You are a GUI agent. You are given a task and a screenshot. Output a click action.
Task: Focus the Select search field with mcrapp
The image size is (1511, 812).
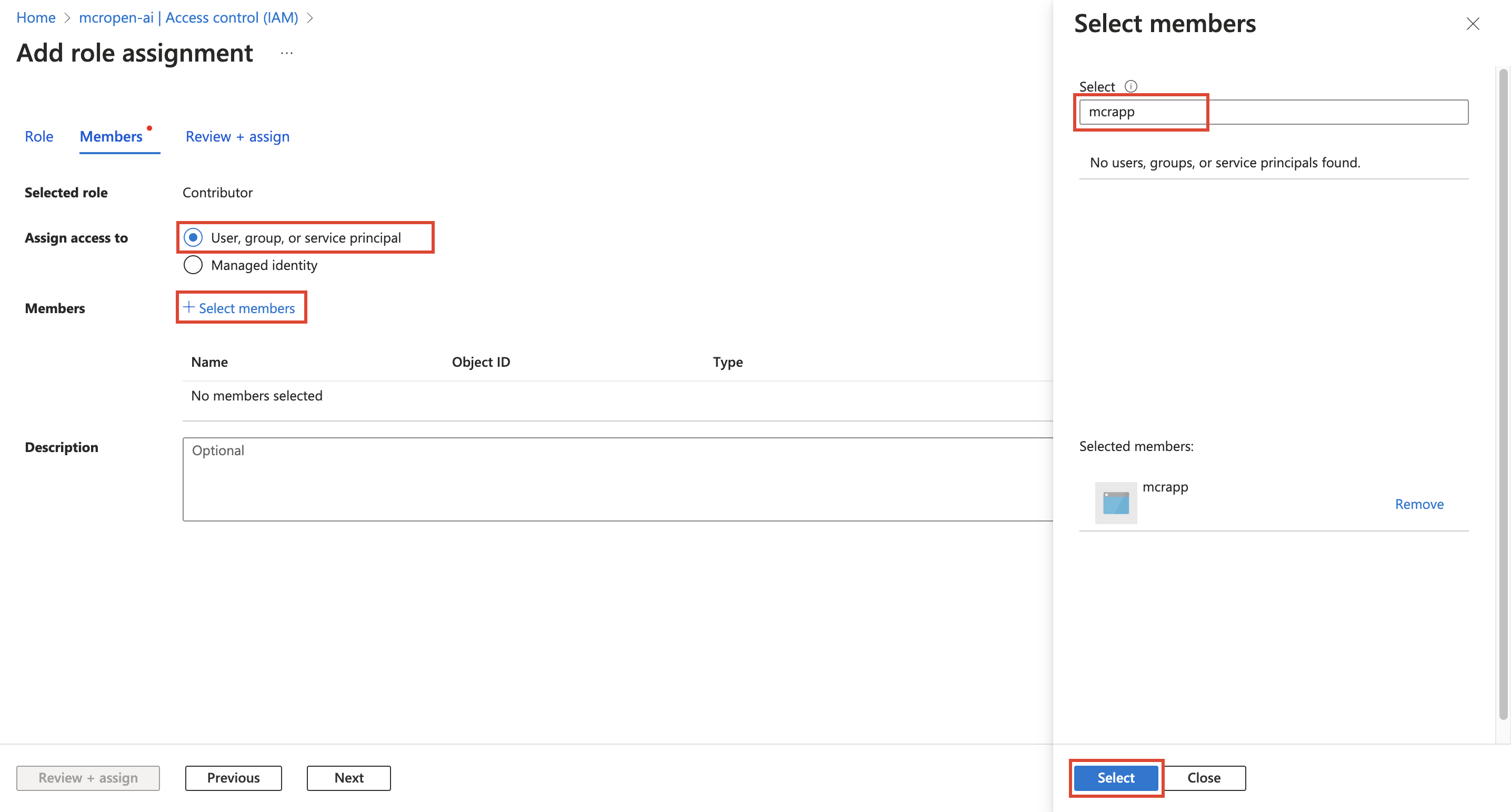pyautogui.click(x=1274, y=112)
